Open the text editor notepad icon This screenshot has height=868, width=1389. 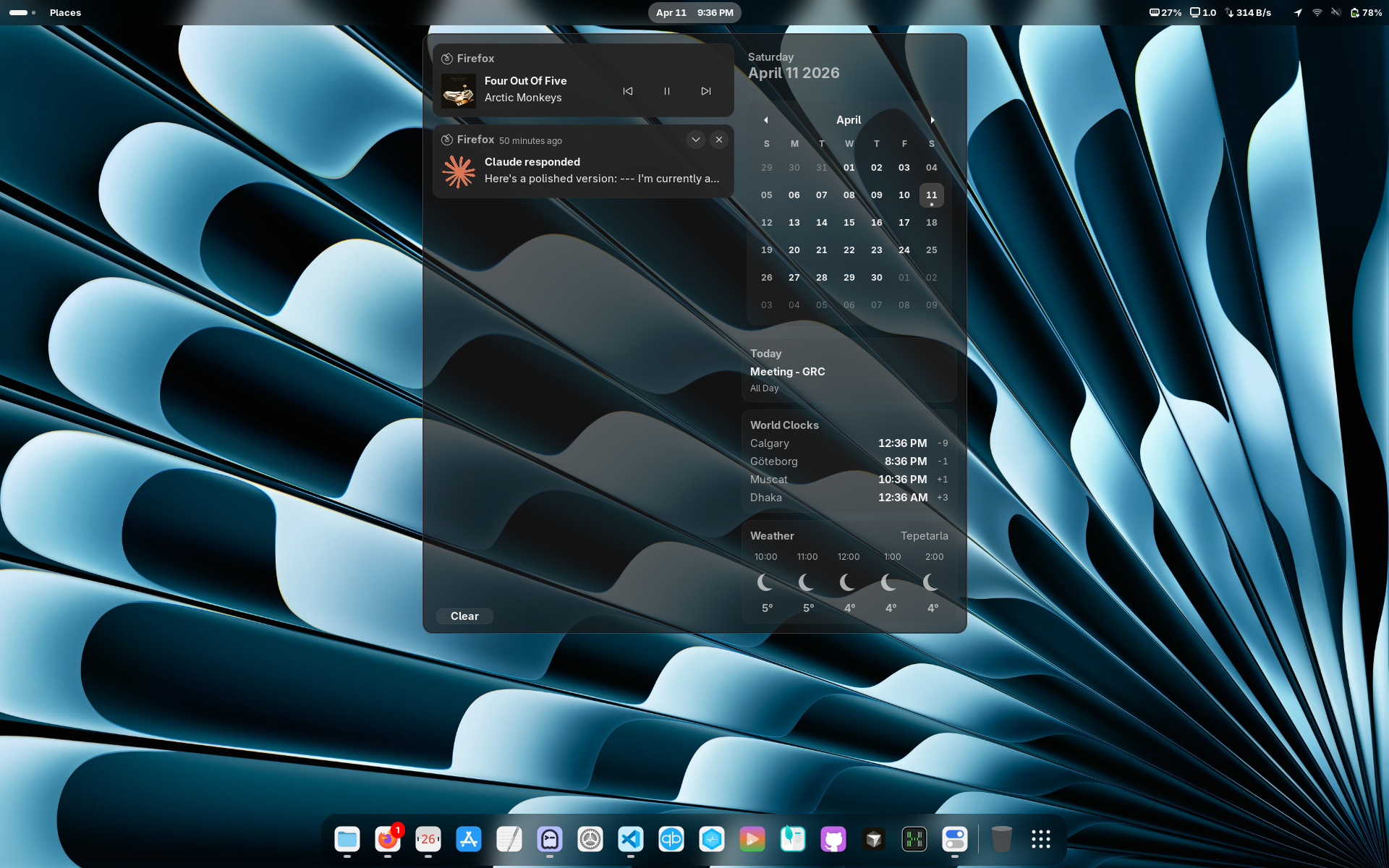click(509, 839)
